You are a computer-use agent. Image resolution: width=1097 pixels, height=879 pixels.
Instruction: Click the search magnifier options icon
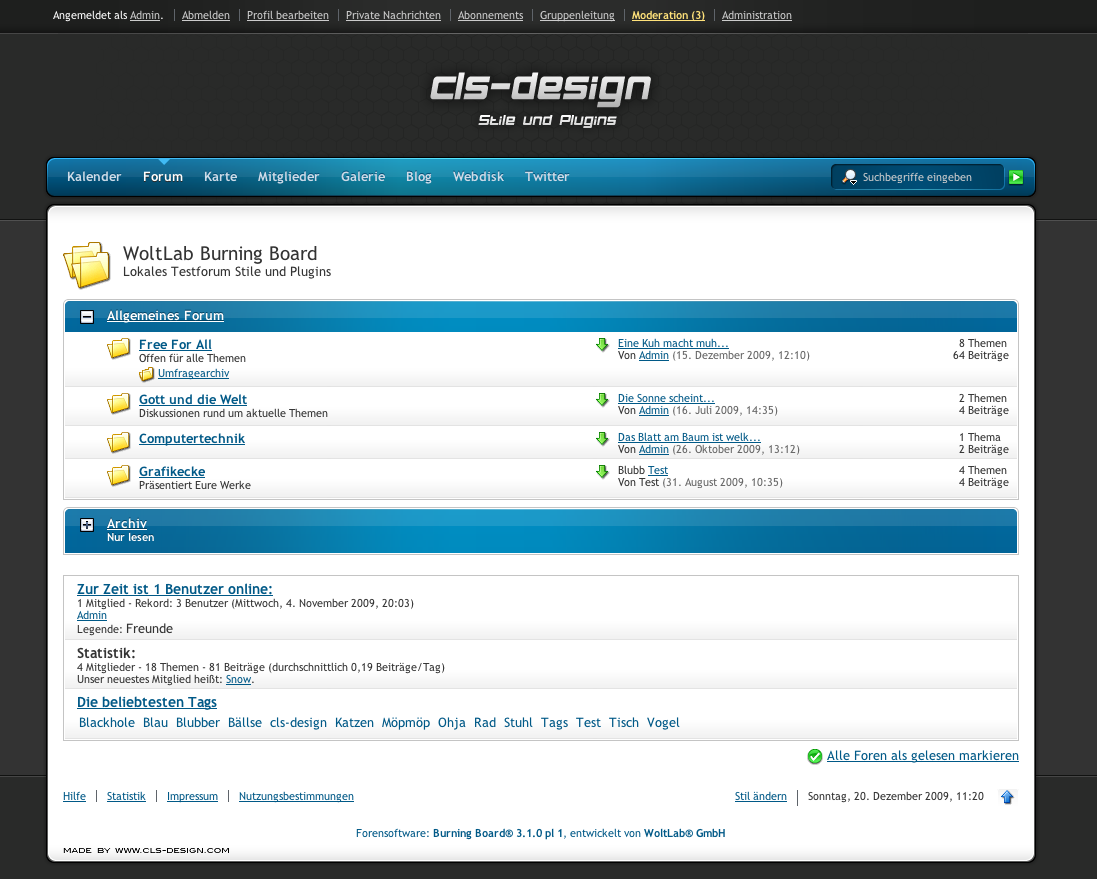pos(849,177)
